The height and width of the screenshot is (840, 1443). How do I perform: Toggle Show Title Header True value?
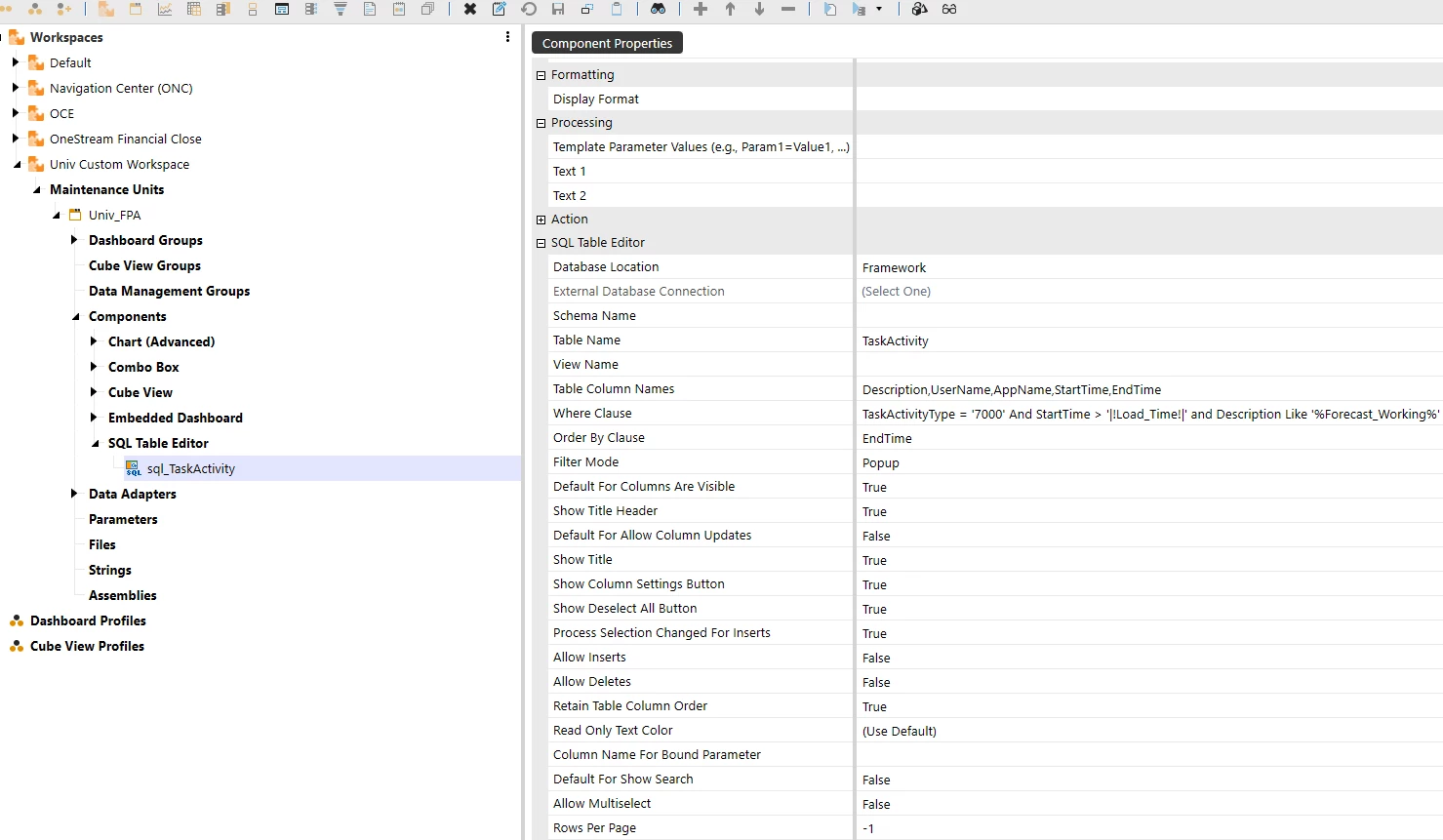874,511
